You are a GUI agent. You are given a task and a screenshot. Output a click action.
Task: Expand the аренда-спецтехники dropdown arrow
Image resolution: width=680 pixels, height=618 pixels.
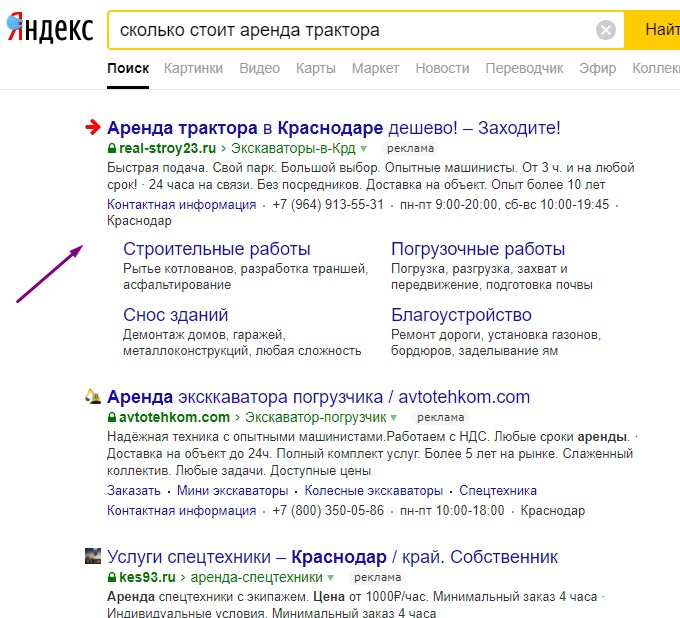(x=330, y=578)
